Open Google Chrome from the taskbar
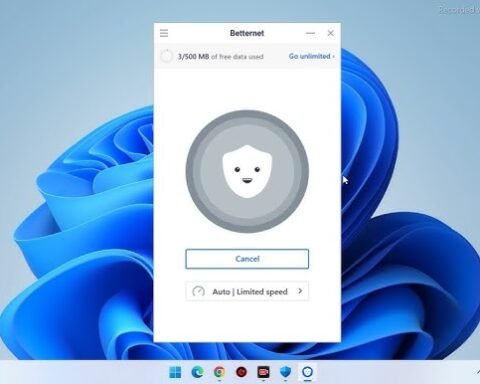The width and height of the screenshot is (480, 384). (219, 372)
